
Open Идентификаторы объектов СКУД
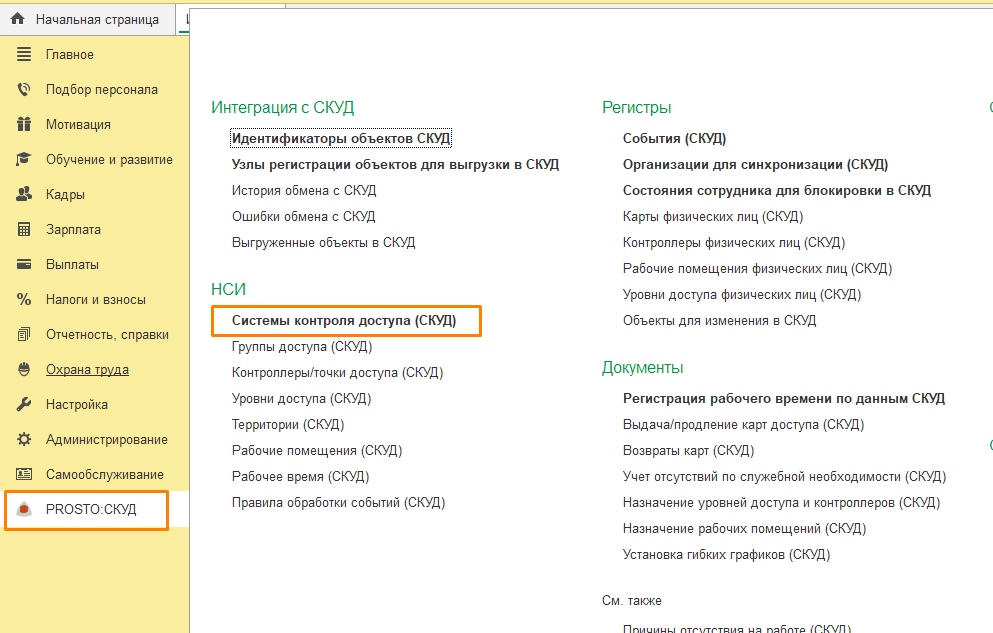pos(341,139)
